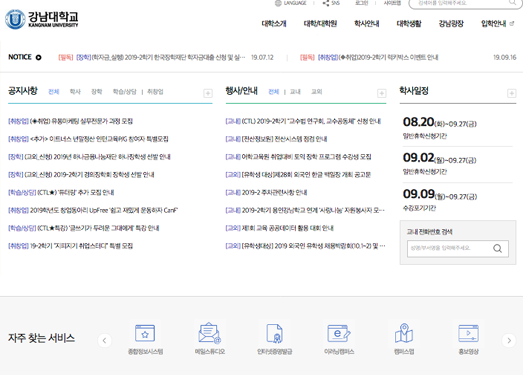Open the 유통마케팅 실무전문가 과정 모집 notice
The height and width of the screenshot is (375, 523).
point(70,121)
